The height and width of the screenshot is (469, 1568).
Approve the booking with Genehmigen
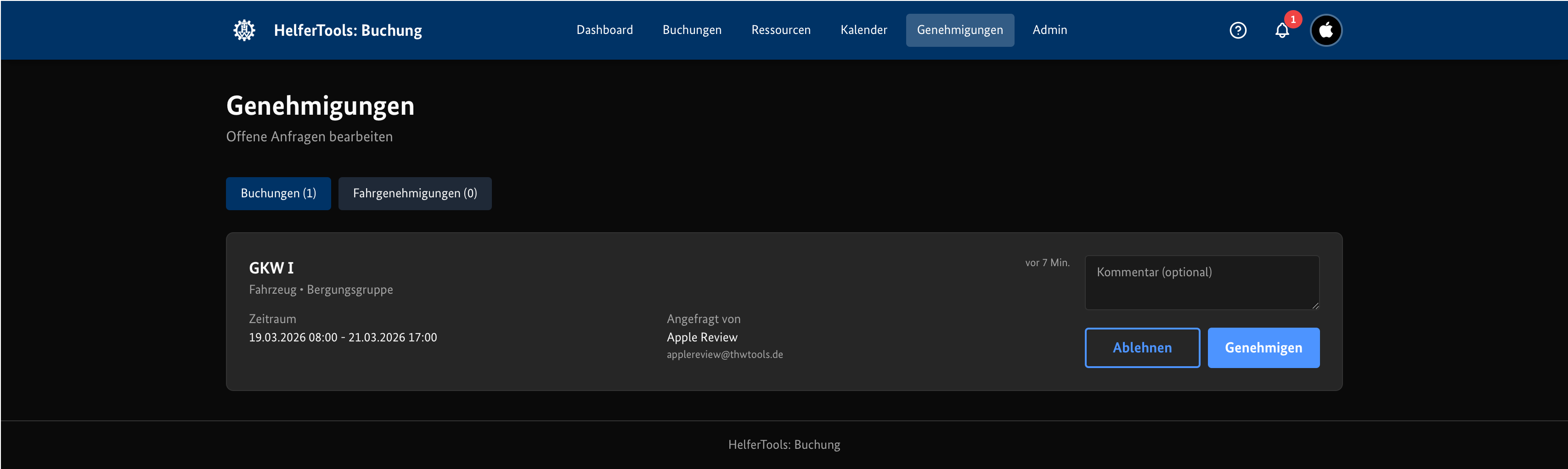coord(1263,348)
